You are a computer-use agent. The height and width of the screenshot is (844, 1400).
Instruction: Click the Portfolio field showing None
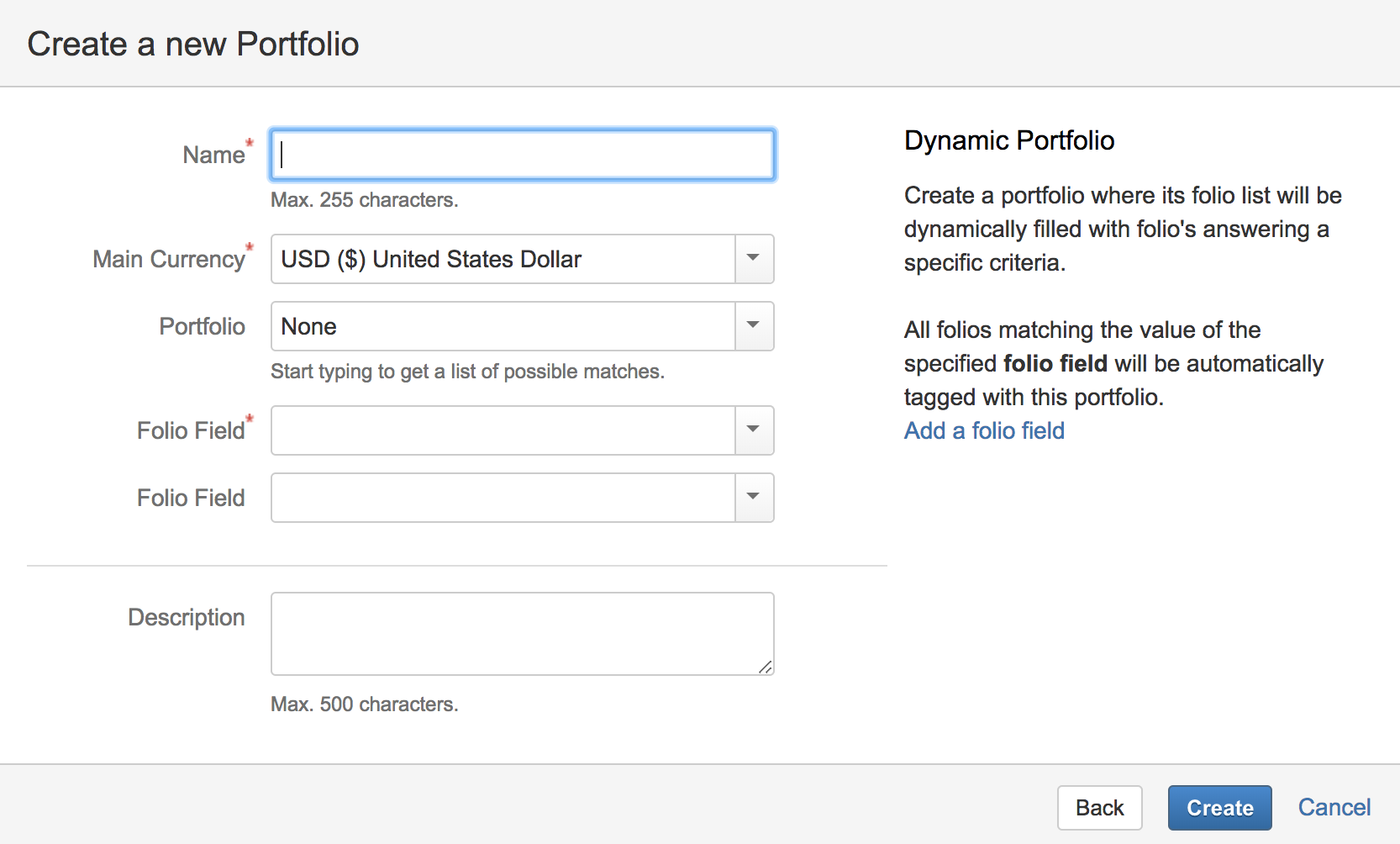503,326
